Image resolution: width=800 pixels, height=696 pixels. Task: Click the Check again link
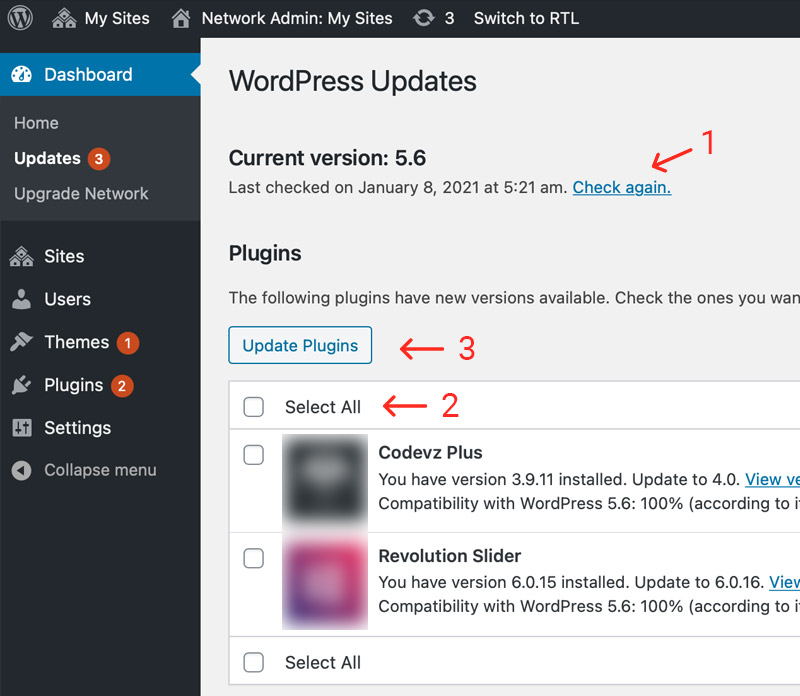[621, 187]
